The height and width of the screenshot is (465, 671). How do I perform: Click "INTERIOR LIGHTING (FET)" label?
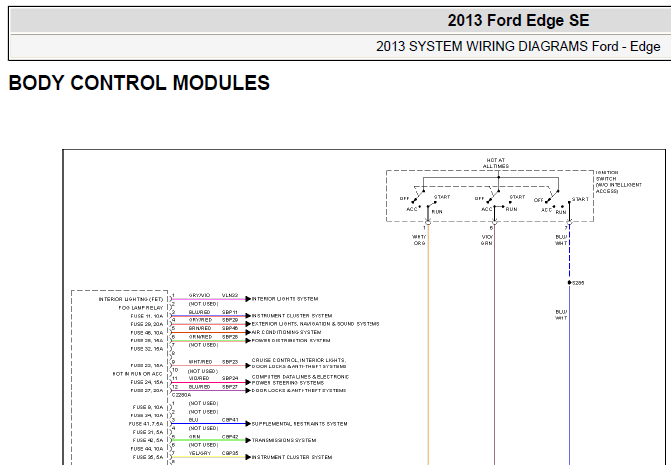click(131, 299)
